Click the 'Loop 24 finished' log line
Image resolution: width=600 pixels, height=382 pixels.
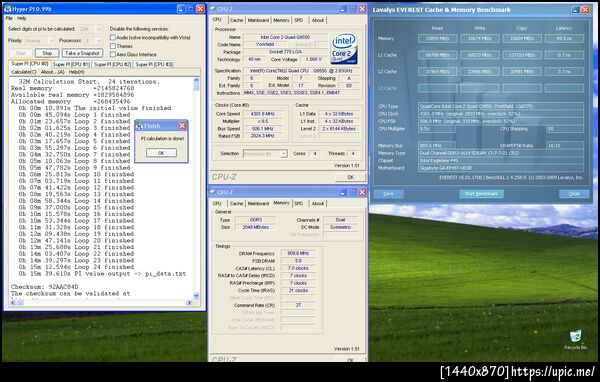[77, 267]
